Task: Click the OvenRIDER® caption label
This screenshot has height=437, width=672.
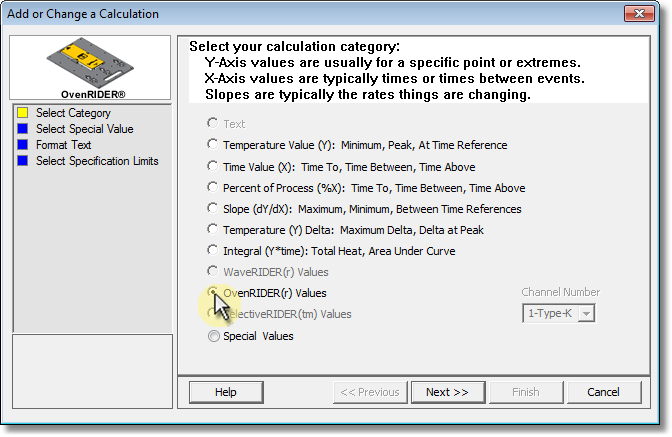Action: (x=93, y=94)
